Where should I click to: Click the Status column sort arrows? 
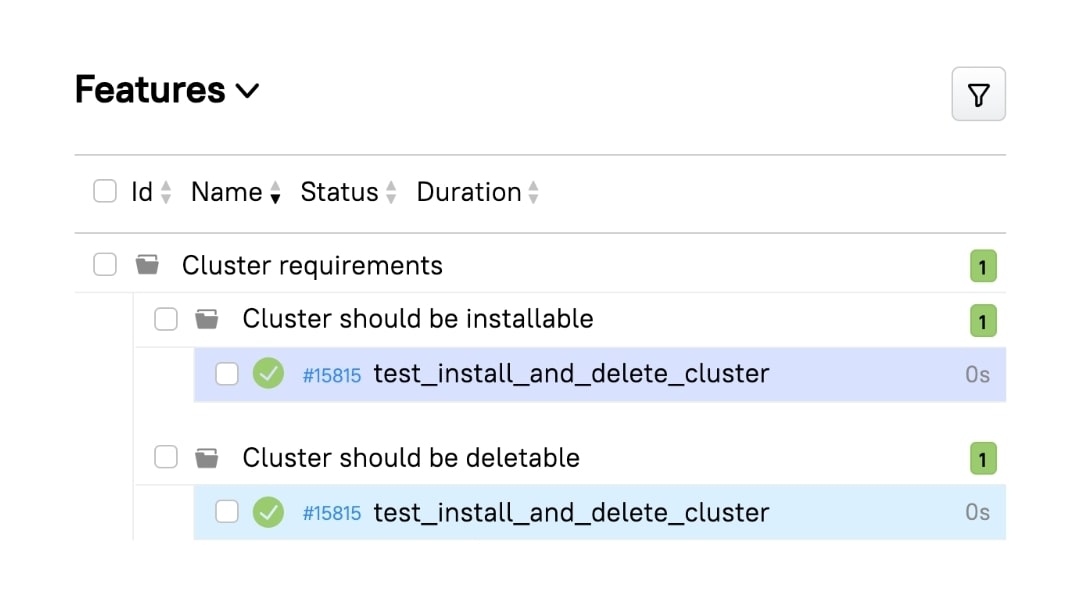tap(388, 191)
